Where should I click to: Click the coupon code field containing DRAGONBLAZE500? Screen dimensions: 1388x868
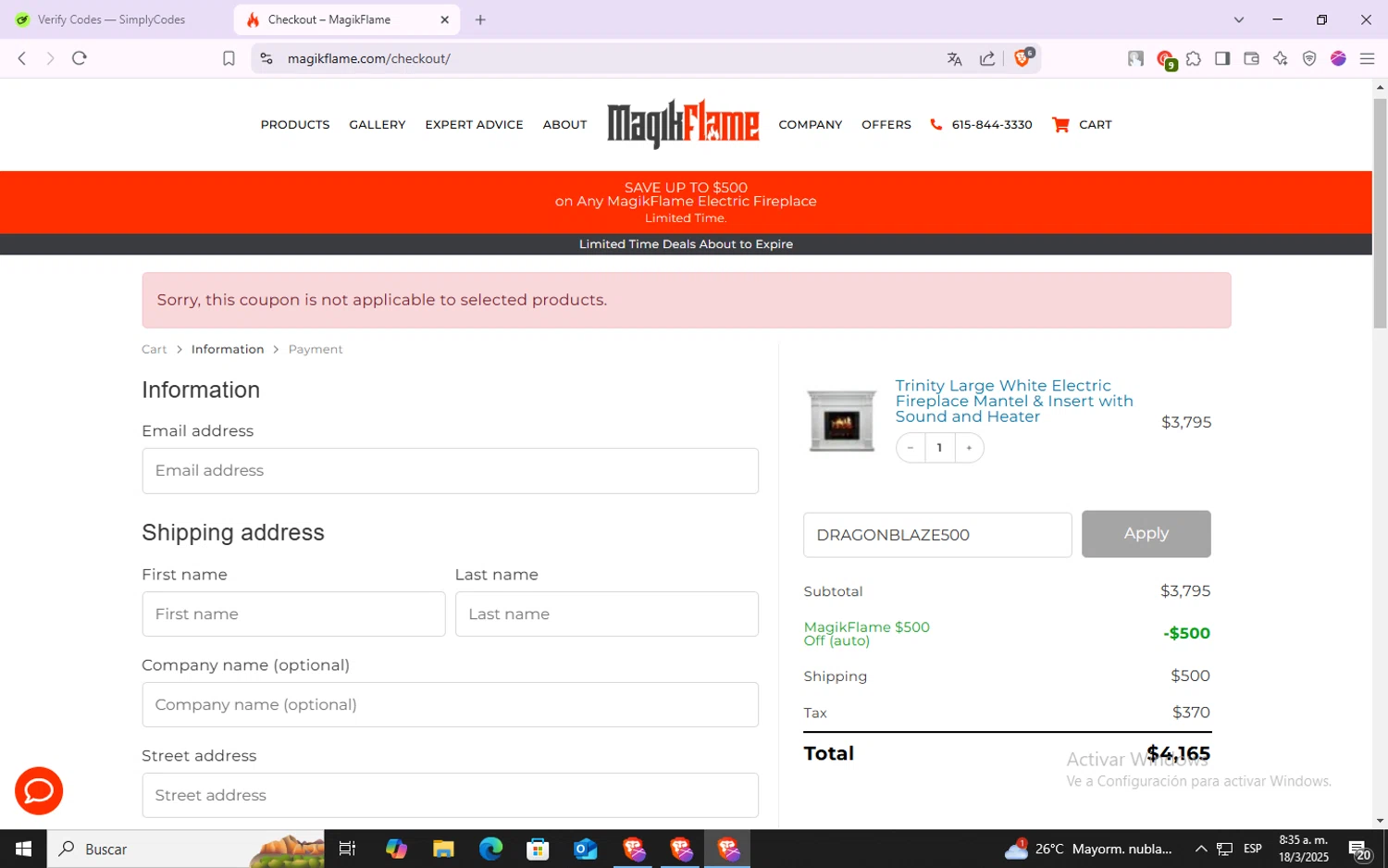pos(937,535)
